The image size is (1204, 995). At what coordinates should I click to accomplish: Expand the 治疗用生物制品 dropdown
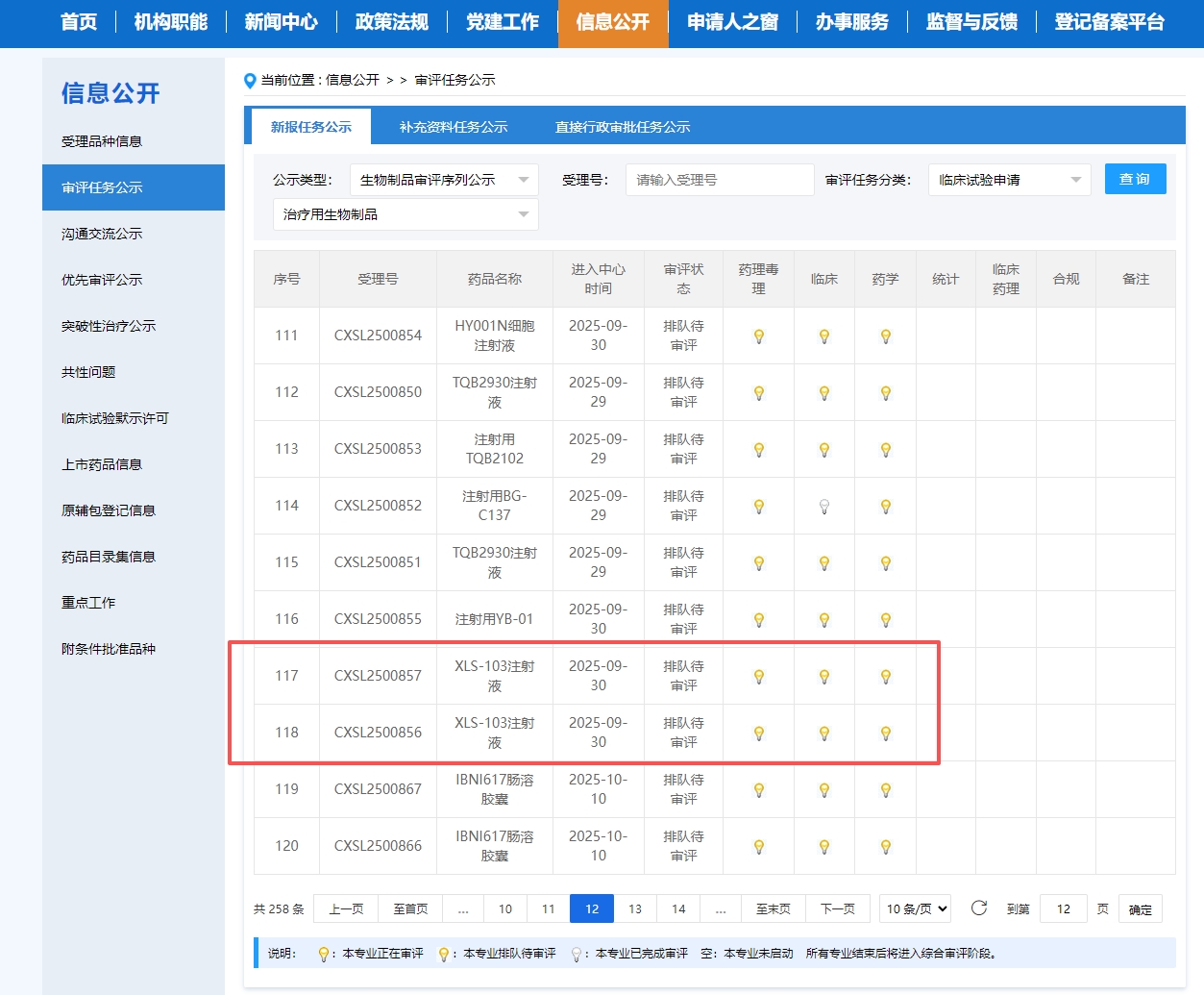point(405,214)
